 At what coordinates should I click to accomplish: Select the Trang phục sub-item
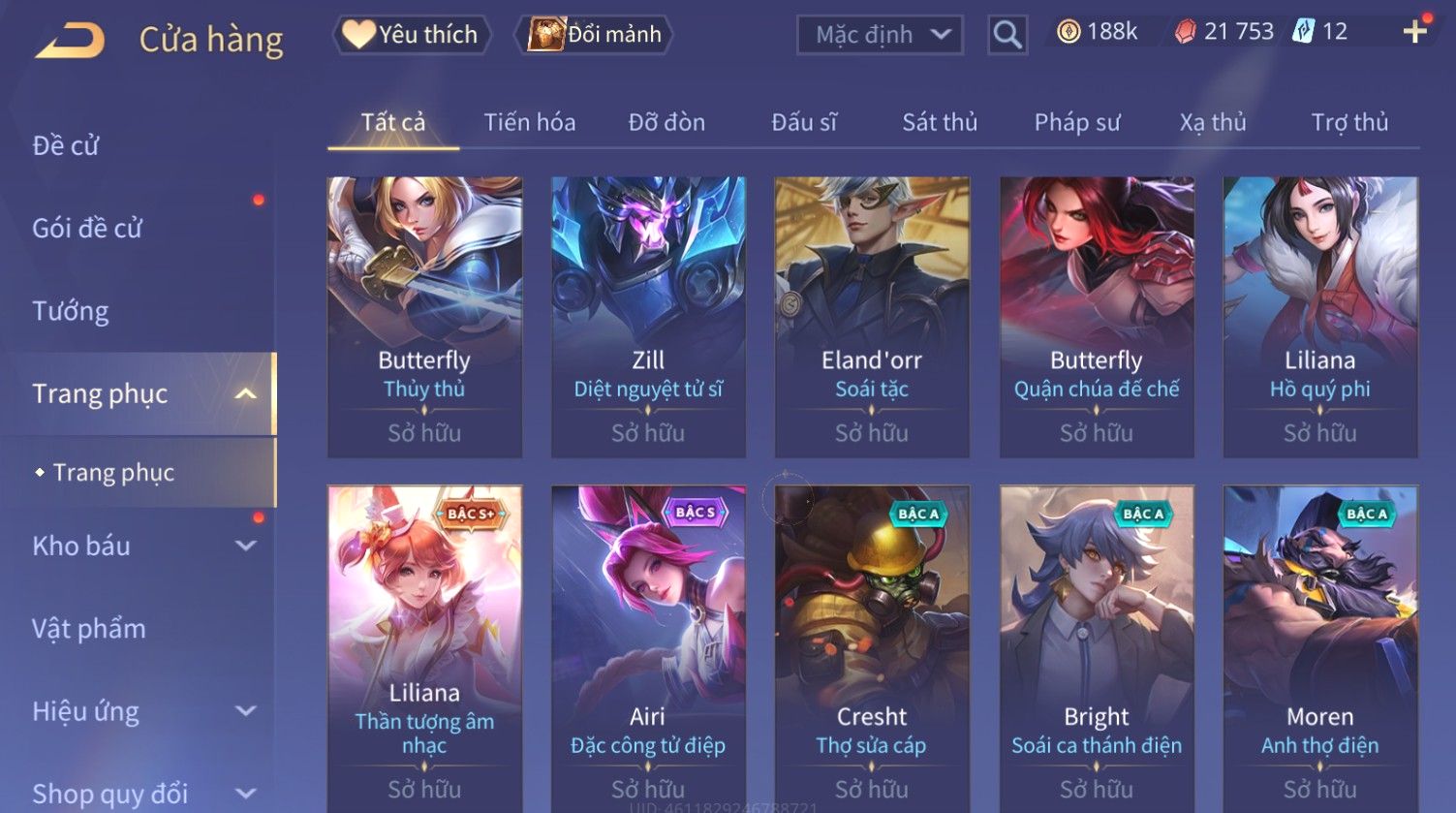113,472
